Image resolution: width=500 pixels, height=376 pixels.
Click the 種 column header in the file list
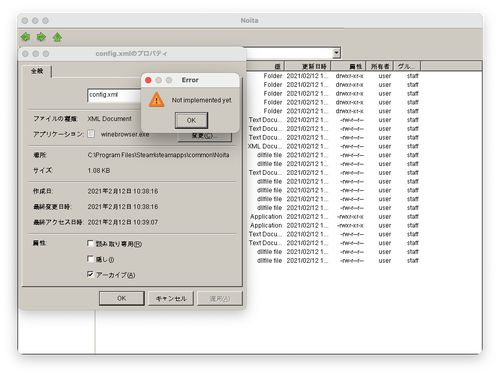pos(265,66)
